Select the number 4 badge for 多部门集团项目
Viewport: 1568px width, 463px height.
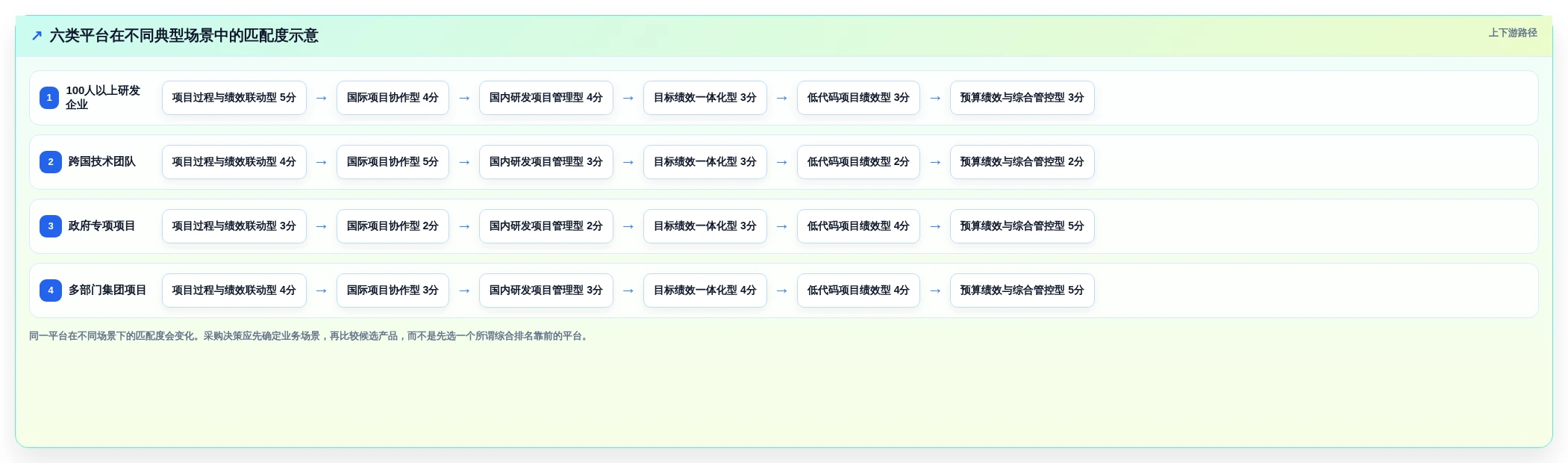pyautogui.click(x=50, y=290)
